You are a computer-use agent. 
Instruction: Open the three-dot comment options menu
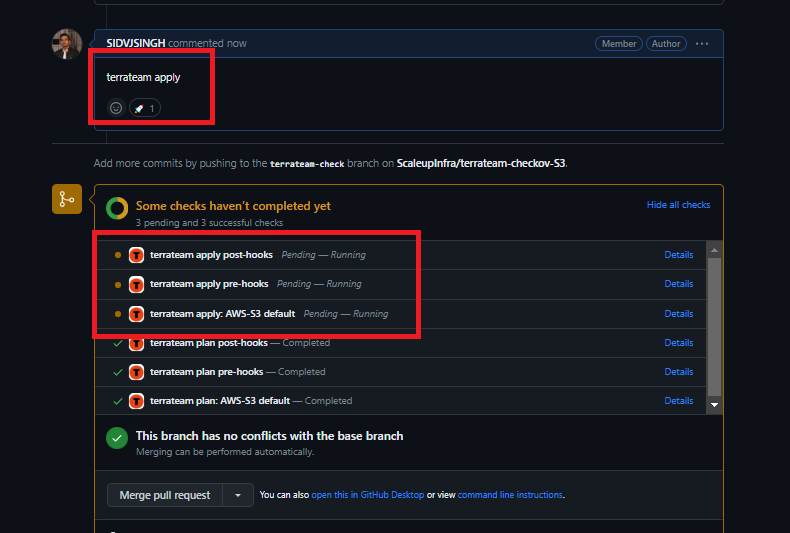coord(702,44)
